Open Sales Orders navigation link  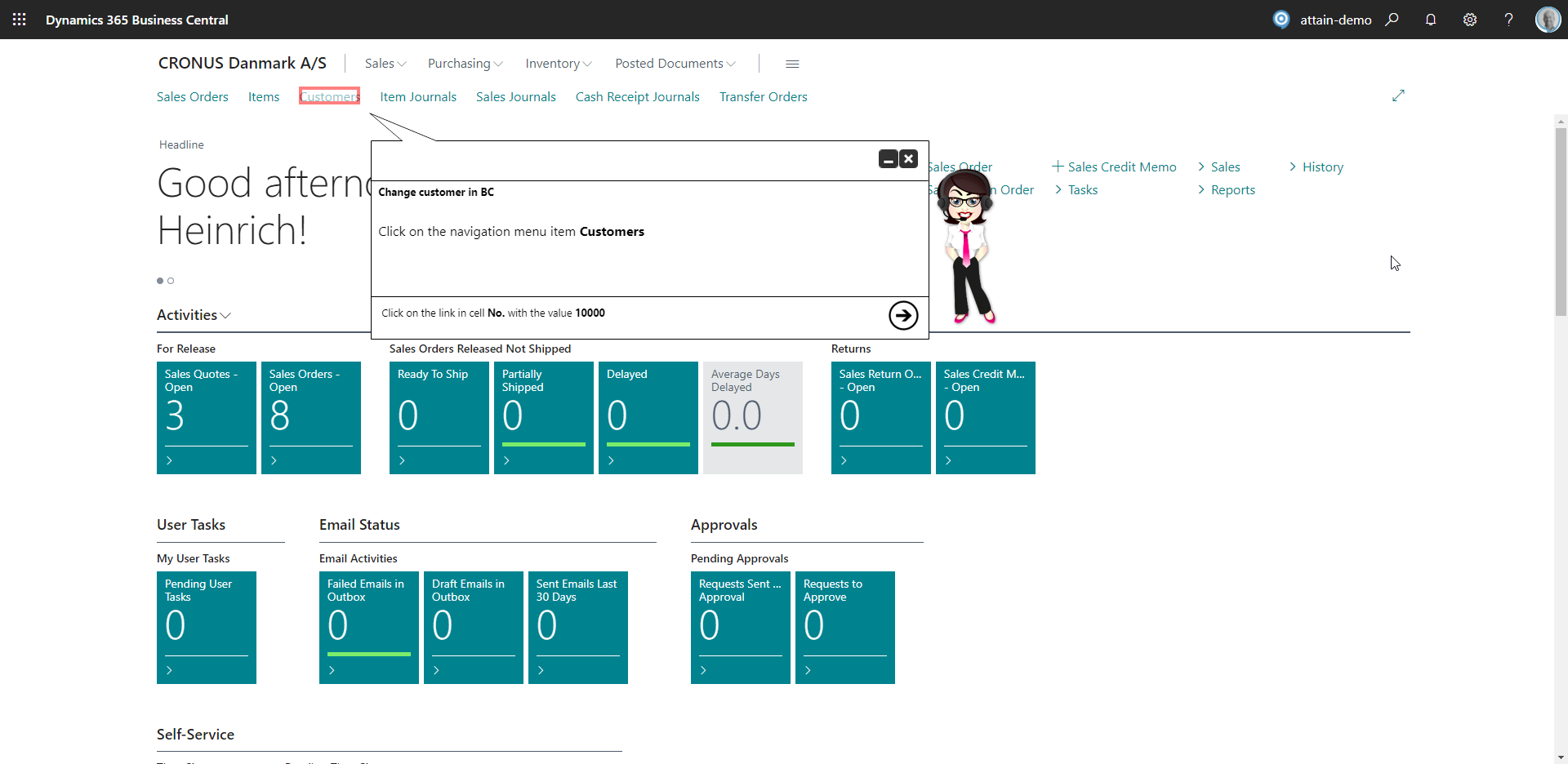193,97
